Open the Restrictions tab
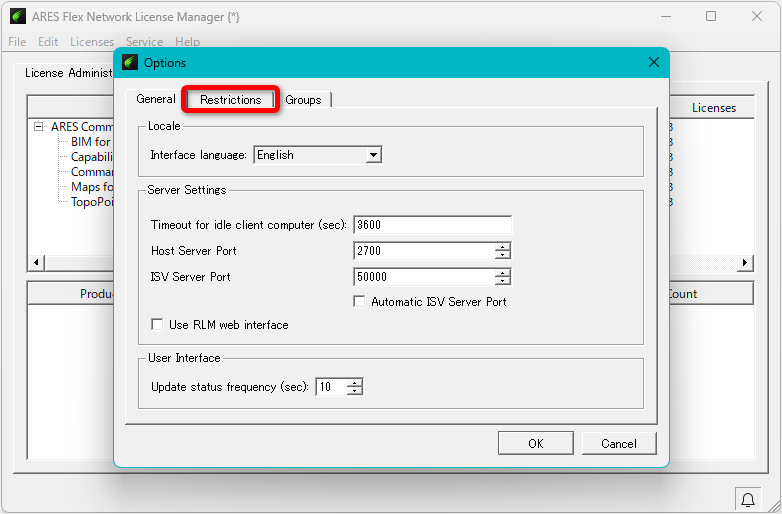Viewport: 782px width, 514px height. 230,100
